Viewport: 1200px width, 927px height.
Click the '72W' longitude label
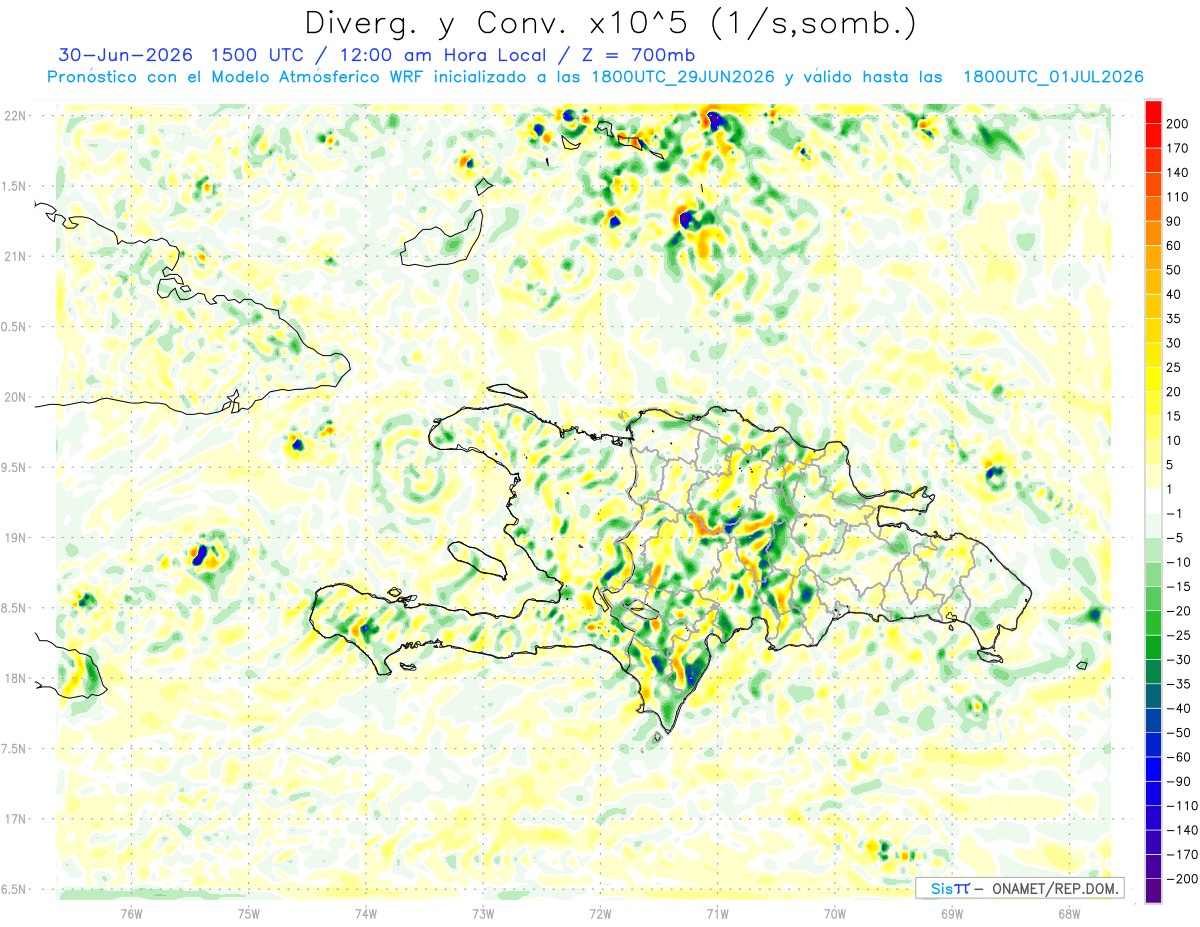point(600,913)
